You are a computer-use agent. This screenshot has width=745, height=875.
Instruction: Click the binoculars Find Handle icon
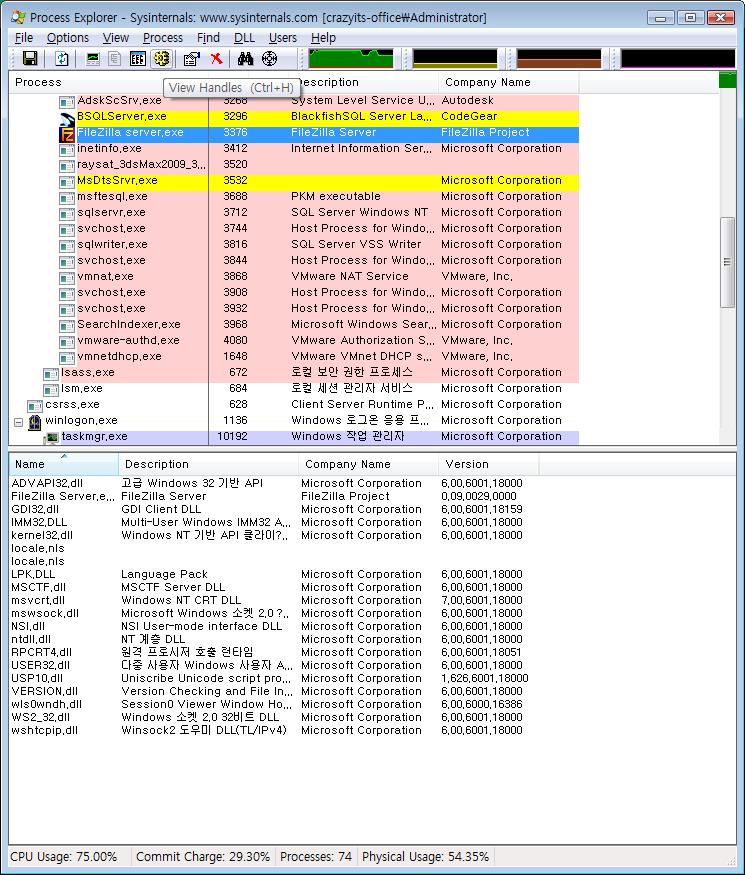tap(245, 59)
